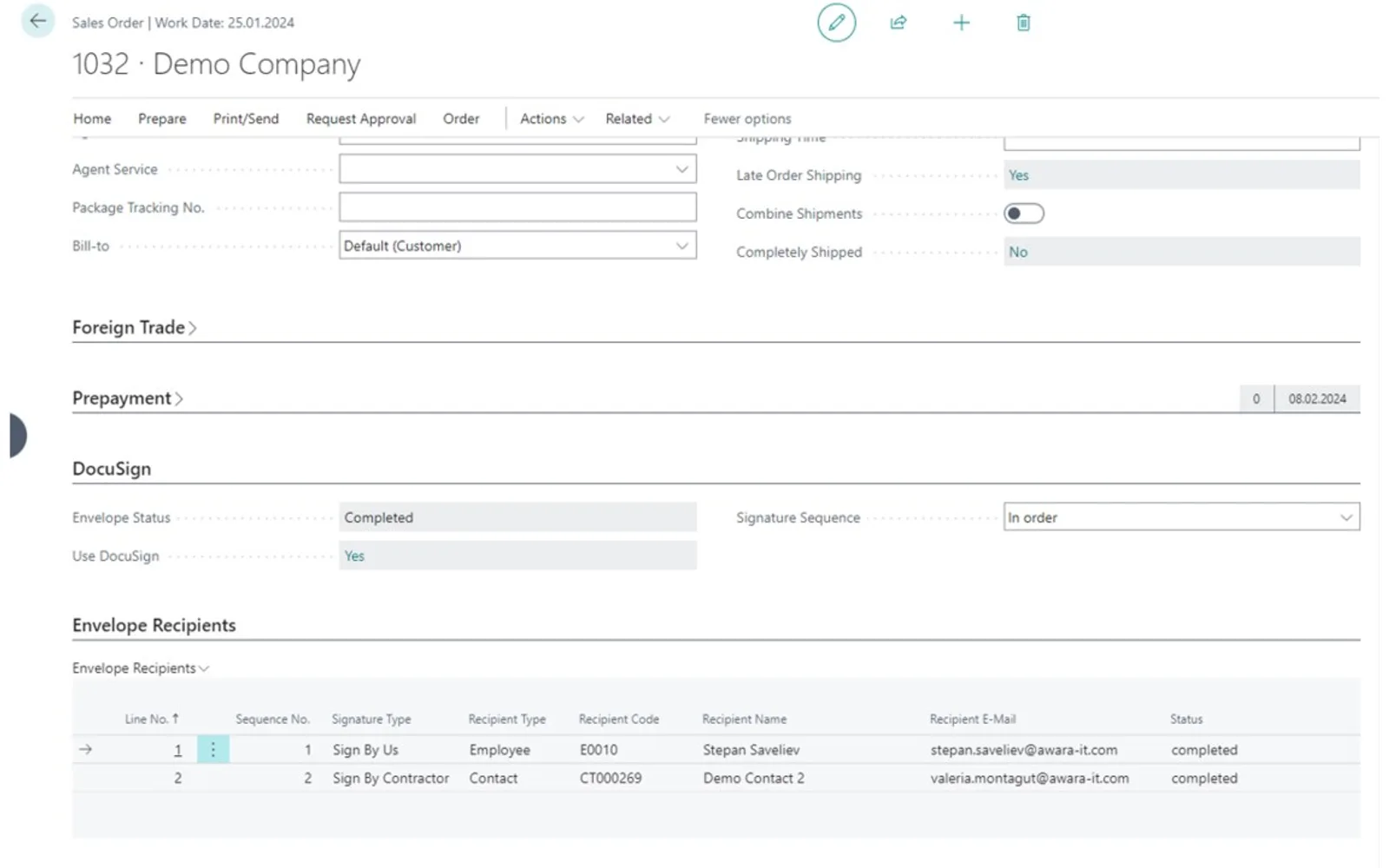Open the Envelope Recipients submenu chevron
The width and height of the screenshot is (1389, 868).
(x=204, y=668)
